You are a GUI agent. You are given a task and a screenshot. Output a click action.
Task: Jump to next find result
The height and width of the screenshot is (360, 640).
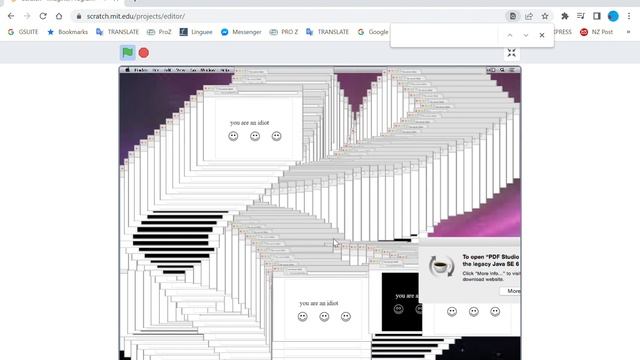(526, 36)
